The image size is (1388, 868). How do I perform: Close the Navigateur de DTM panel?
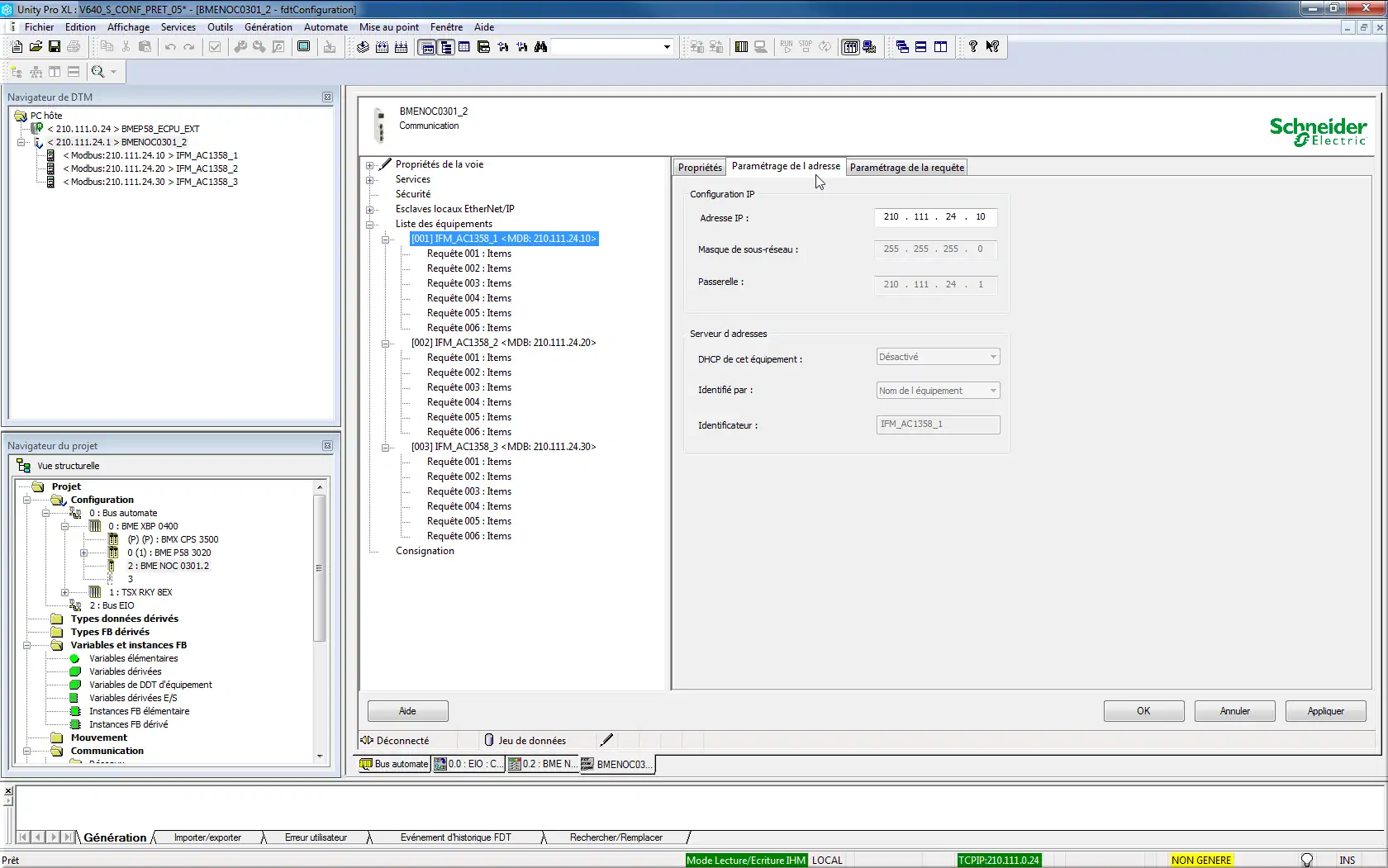[x=327, y=97]
